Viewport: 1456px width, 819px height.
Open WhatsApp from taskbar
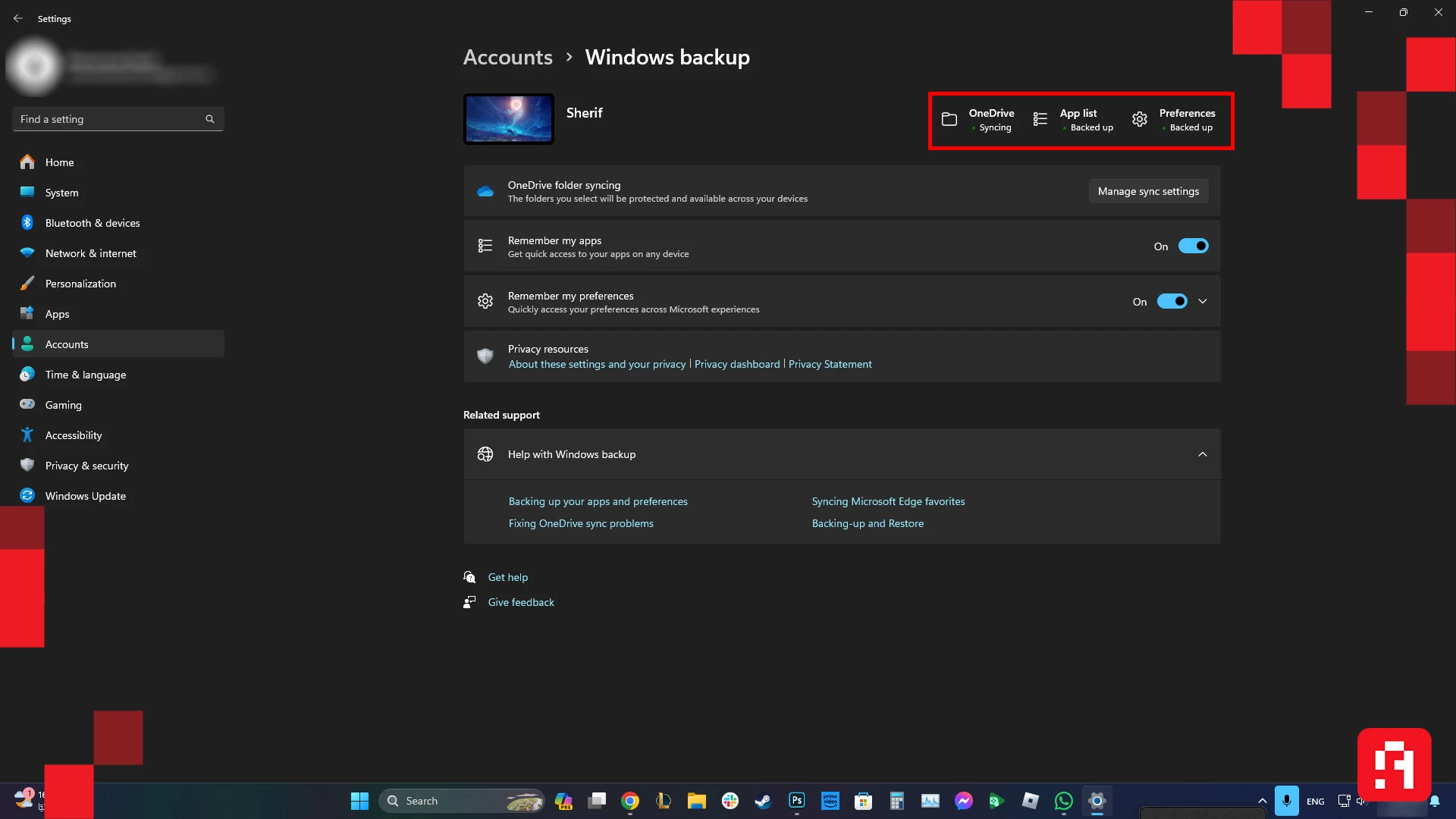point(1064,801)
